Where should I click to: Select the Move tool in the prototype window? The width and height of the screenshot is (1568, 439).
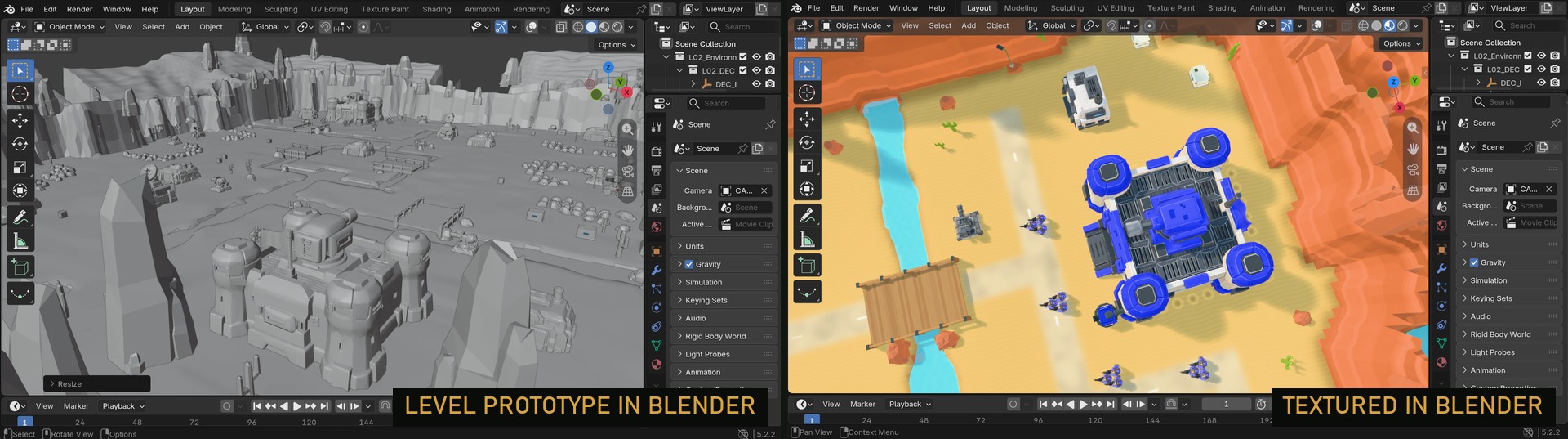[20, 120]
